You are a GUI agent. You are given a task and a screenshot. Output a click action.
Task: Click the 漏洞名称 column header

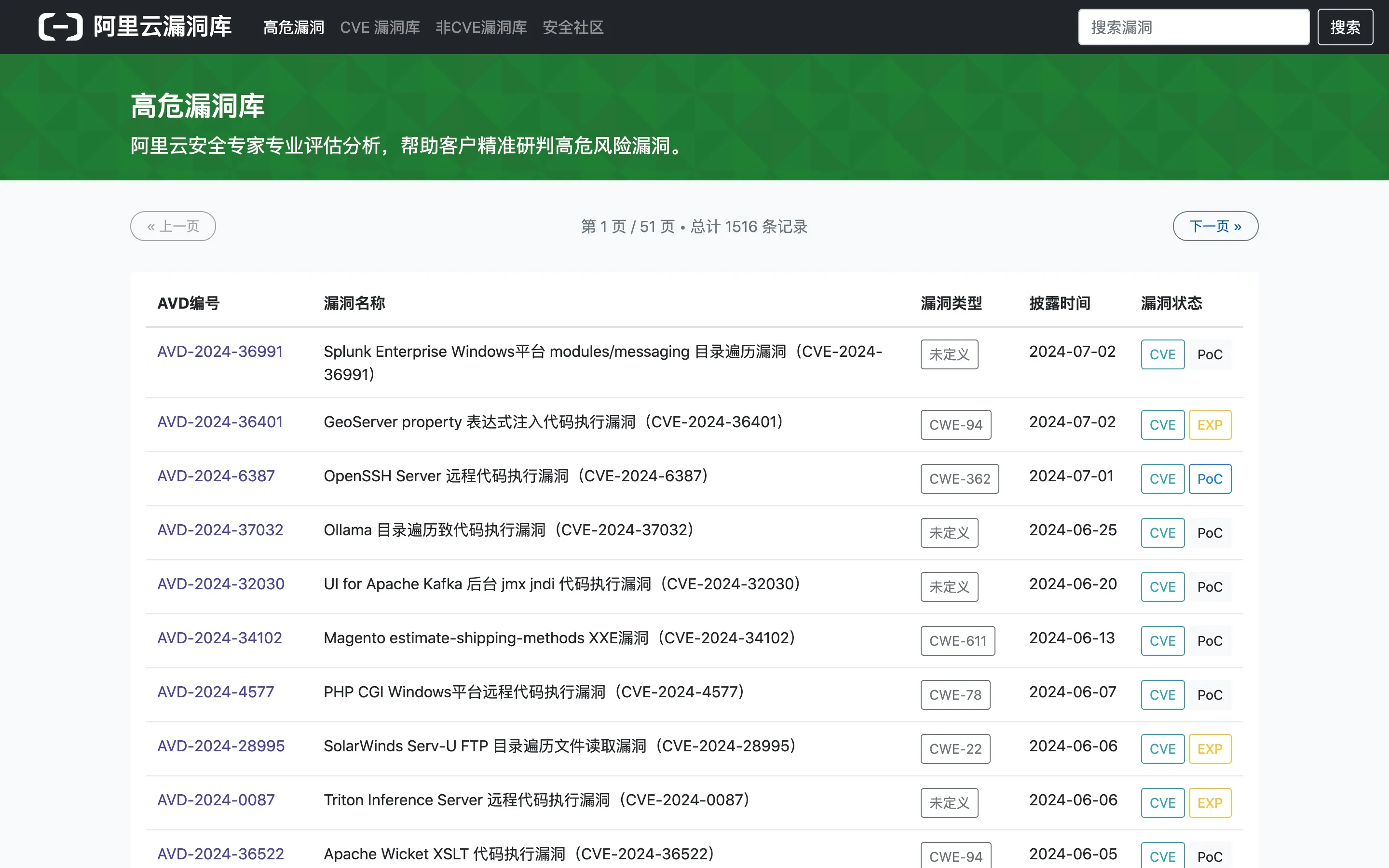click(354, 303)
